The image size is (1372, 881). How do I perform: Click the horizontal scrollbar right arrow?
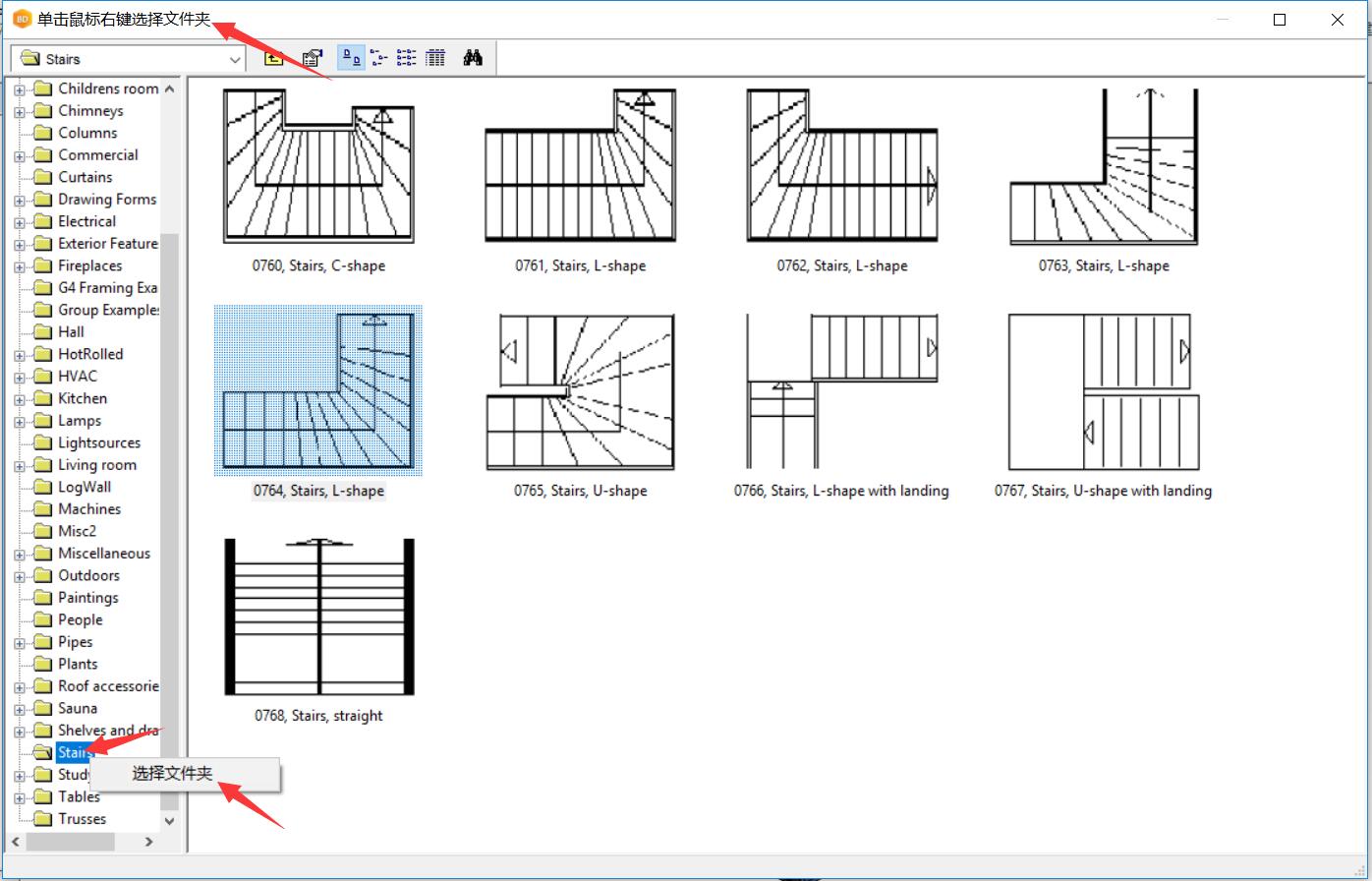149,842
